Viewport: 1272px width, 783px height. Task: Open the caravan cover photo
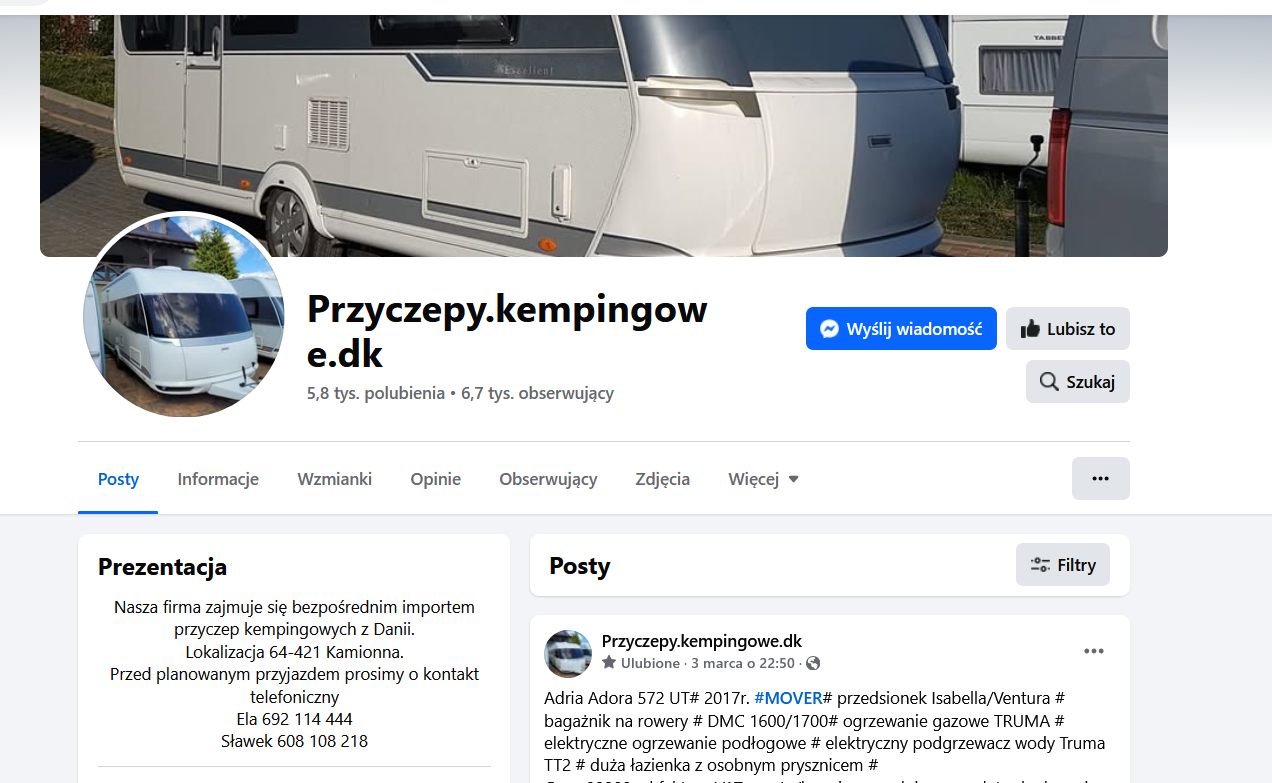pyautogui.click(x=604, y=136)
